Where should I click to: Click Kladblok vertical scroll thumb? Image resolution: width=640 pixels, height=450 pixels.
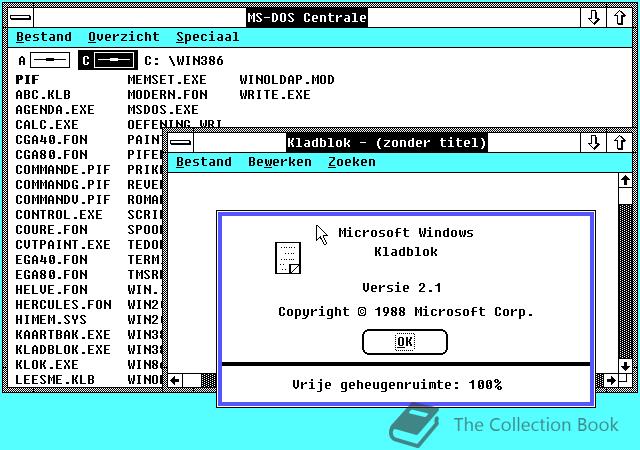(625, 196)
